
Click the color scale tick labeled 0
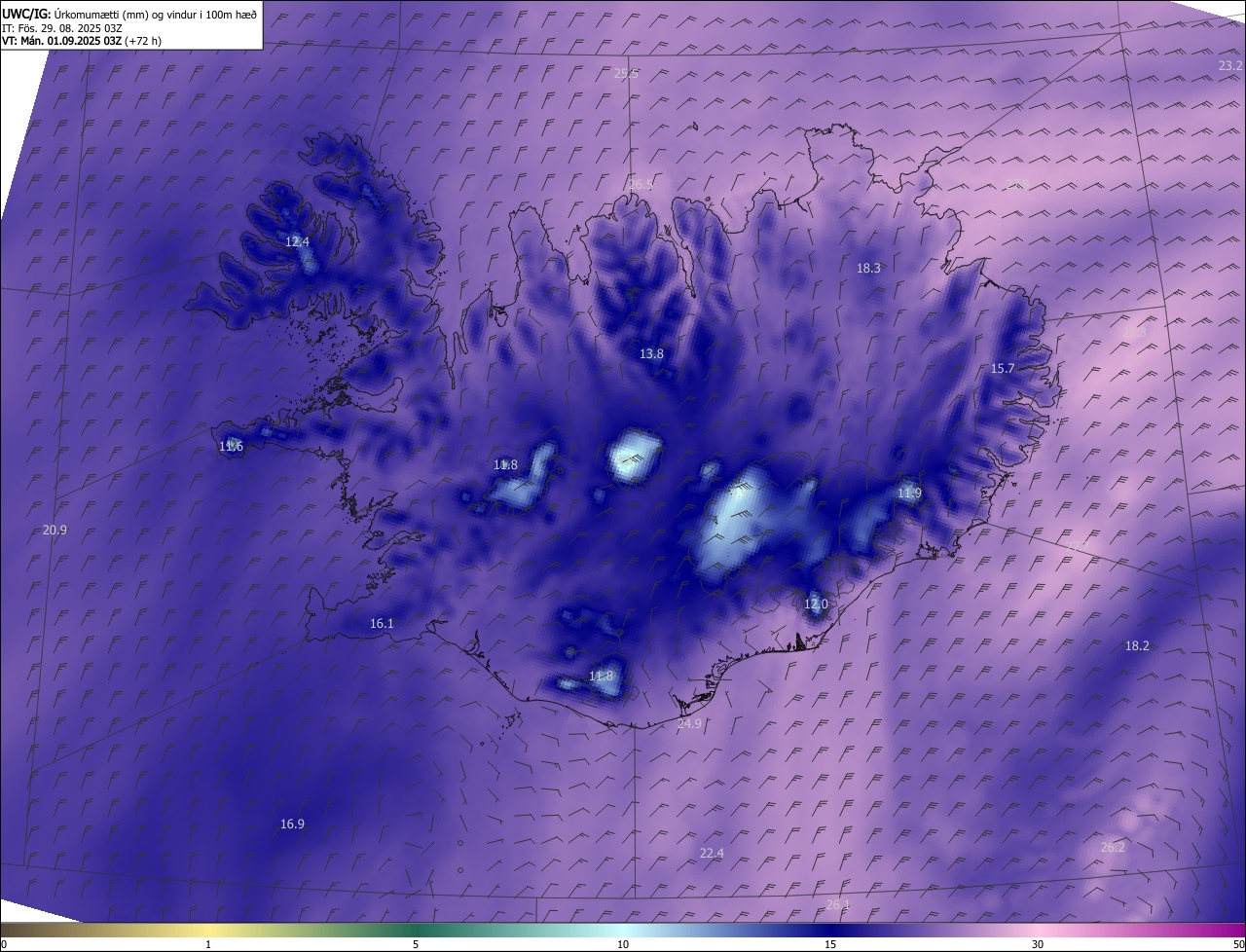[4, 944]
